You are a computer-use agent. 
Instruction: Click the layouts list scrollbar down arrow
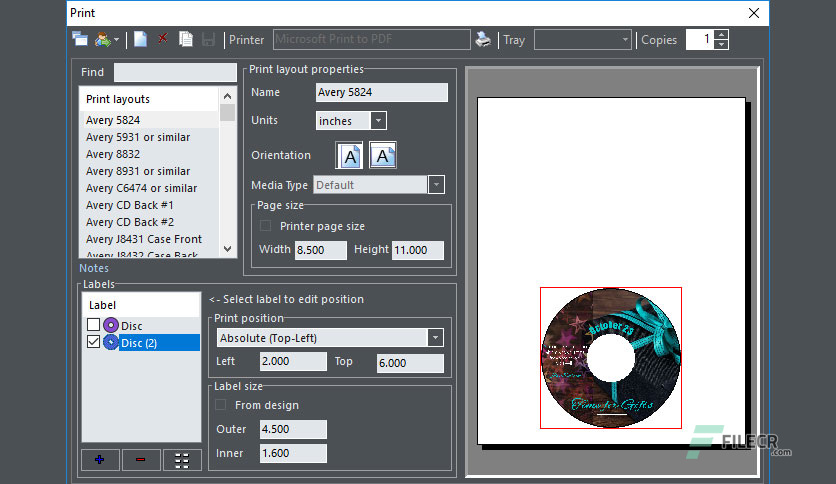pyautogui.click(x=228, y=249)
